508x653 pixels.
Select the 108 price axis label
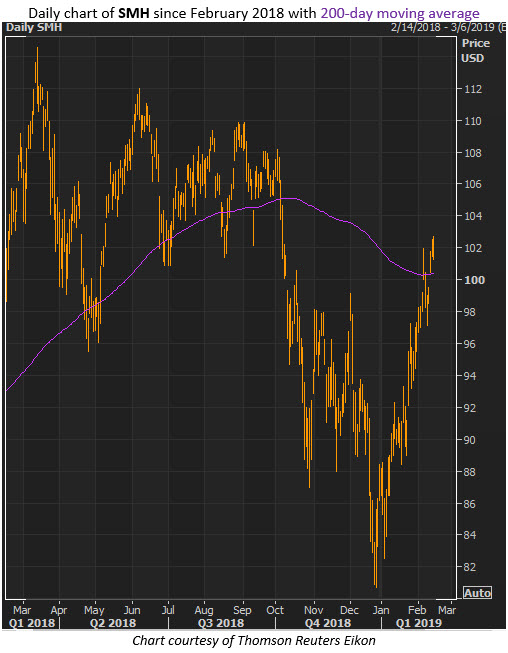tap(473, 153)
